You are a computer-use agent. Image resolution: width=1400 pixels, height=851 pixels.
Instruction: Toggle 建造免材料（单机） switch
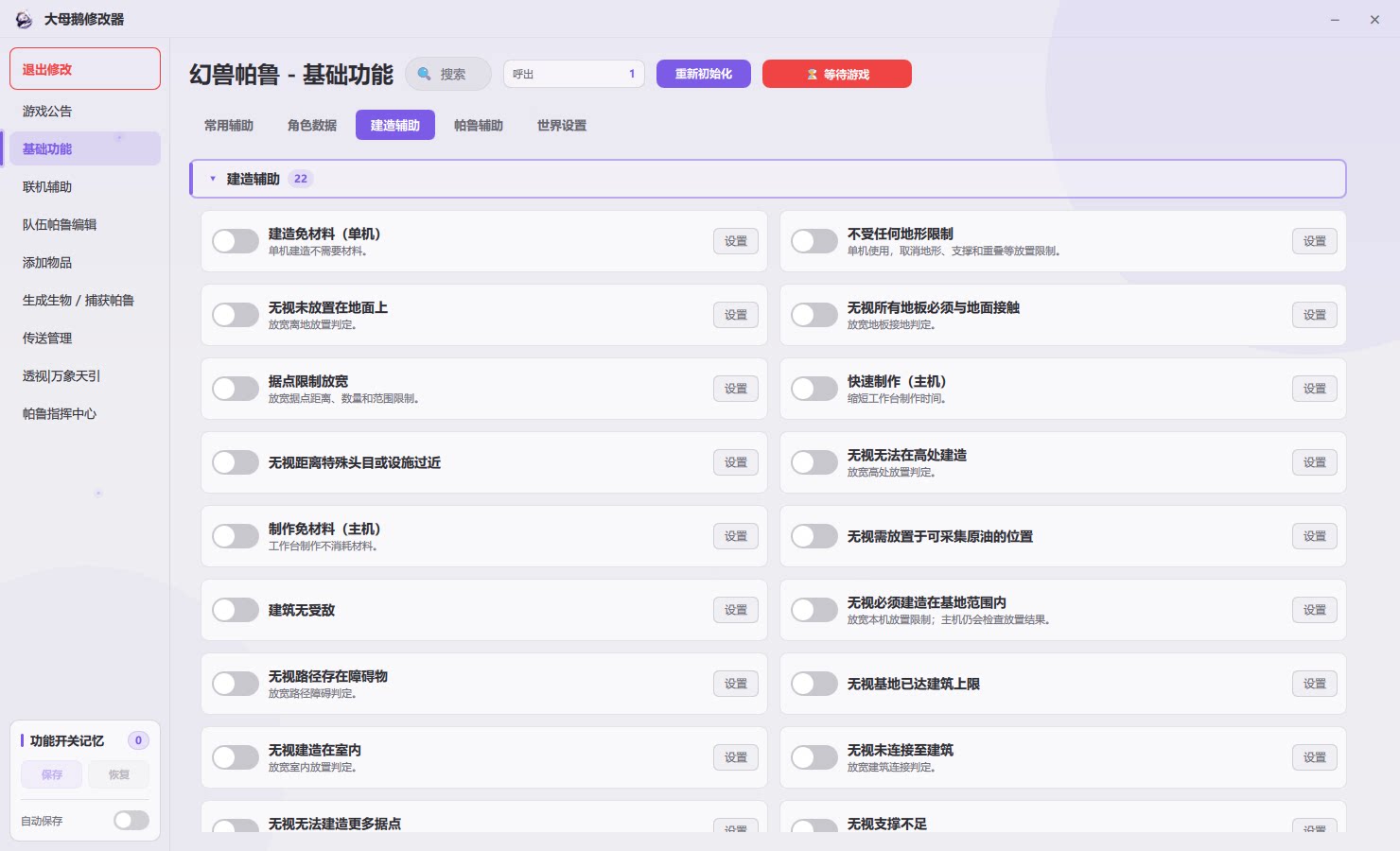click(x=236, y=241)
